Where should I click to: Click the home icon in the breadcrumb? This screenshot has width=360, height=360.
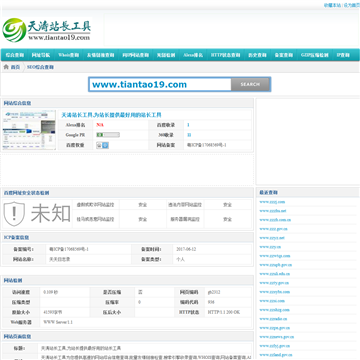tap(6, 67)
